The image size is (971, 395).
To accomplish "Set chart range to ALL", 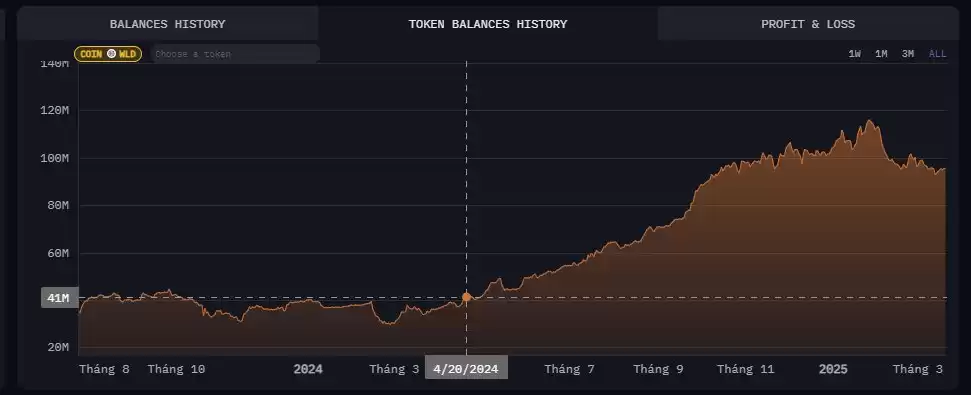I will click(x=938, y=54).
